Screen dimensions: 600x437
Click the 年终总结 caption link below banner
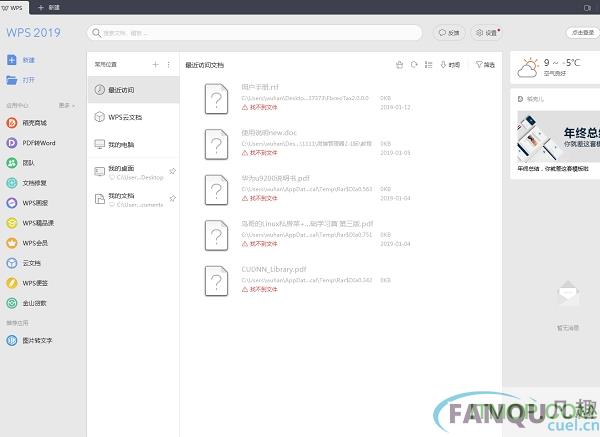point(553,168)
